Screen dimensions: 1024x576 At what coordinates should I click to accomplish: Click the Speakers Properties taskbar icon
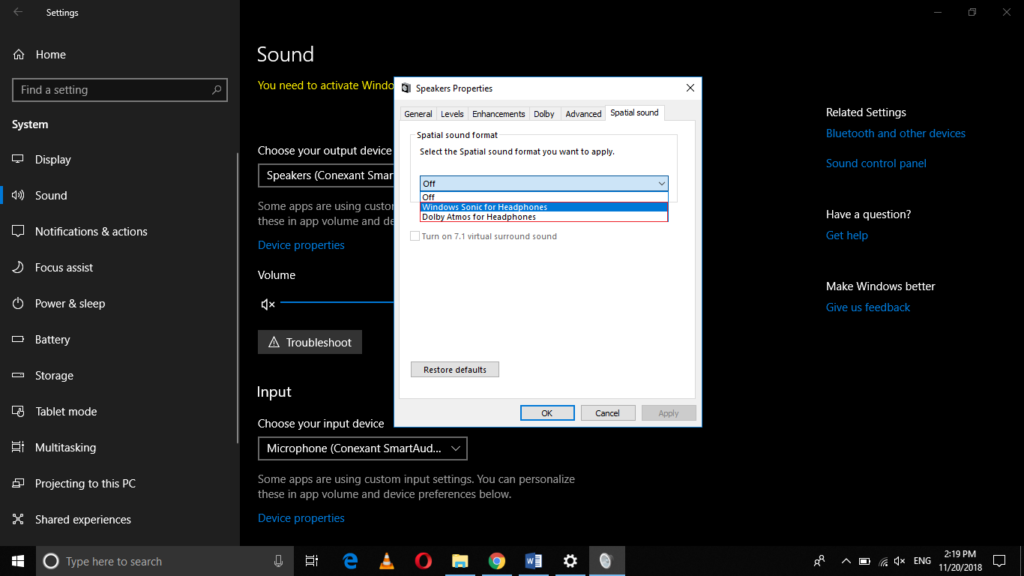click(x=607, y=561)
